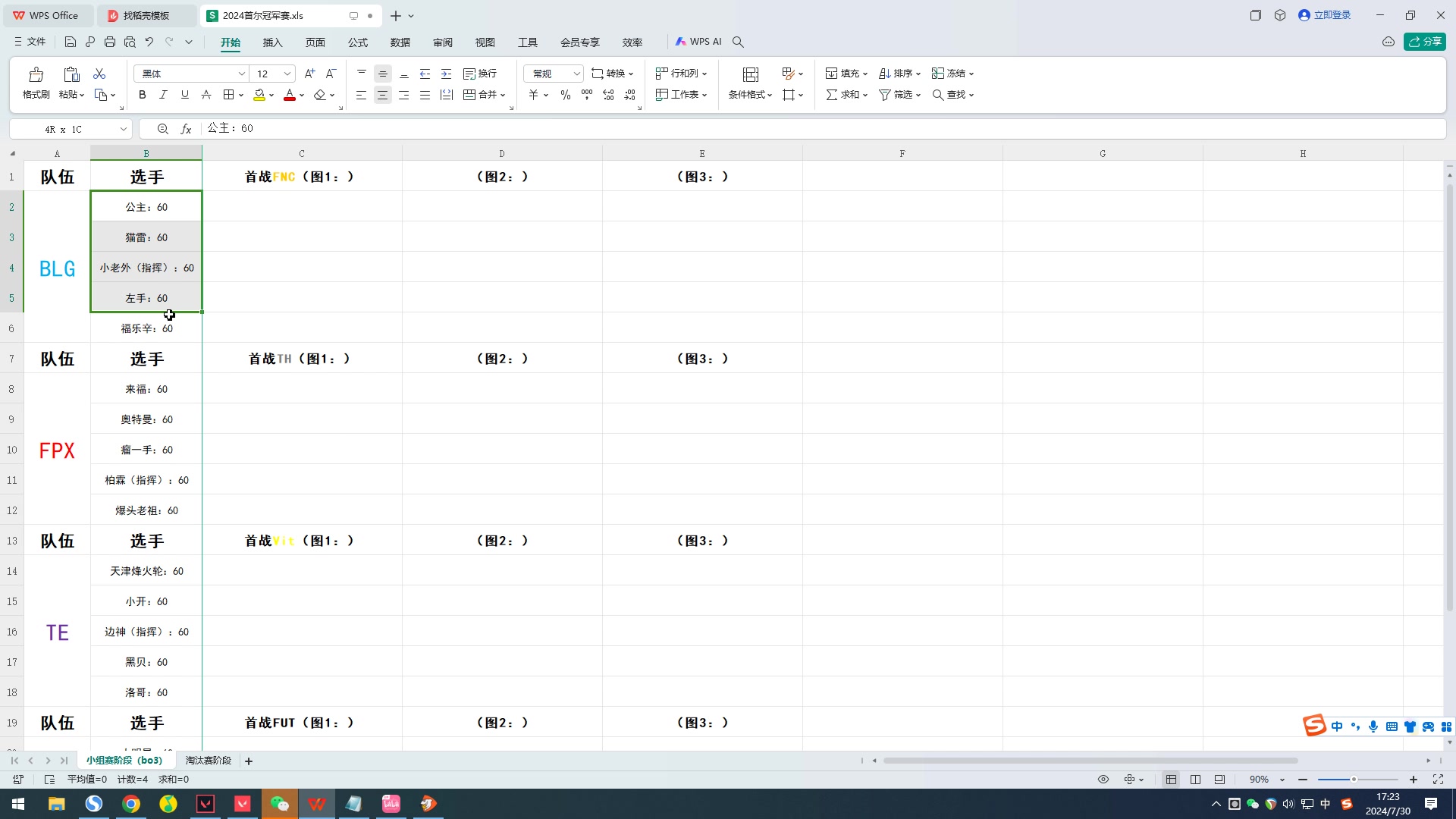1456x819 pixels.
Task: Click the AutoSum (求和) icon
Action: [x=832, y=95]
